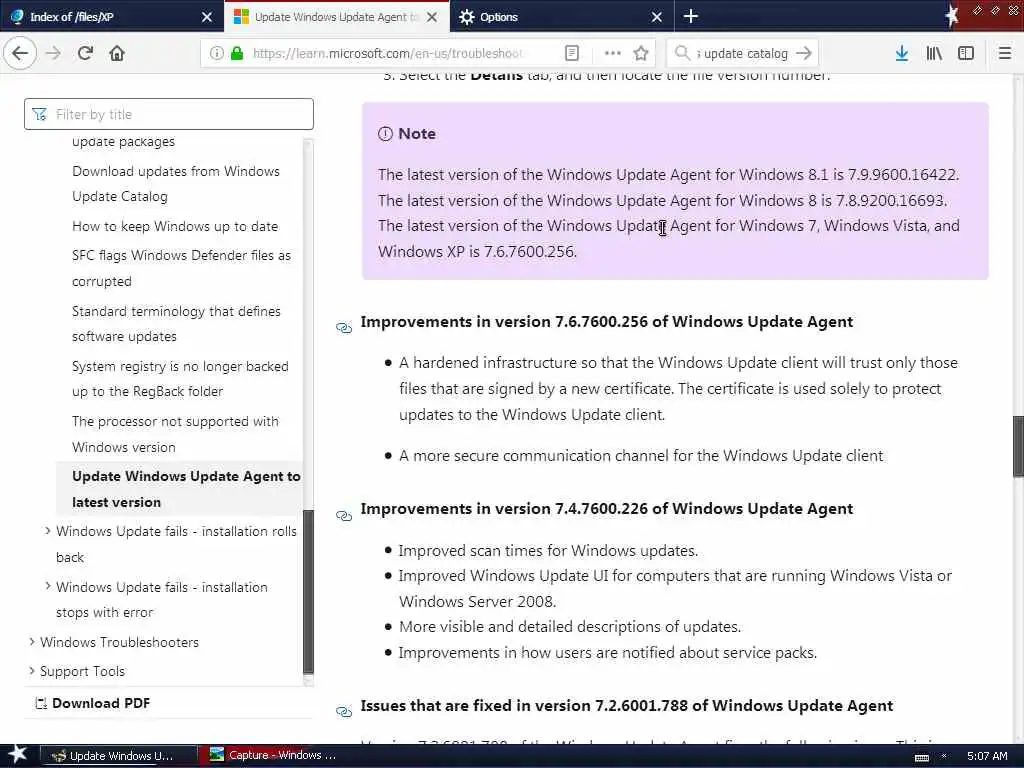Toggle the sidebar view icon
1024x768 pixels.
click(966, 53)
